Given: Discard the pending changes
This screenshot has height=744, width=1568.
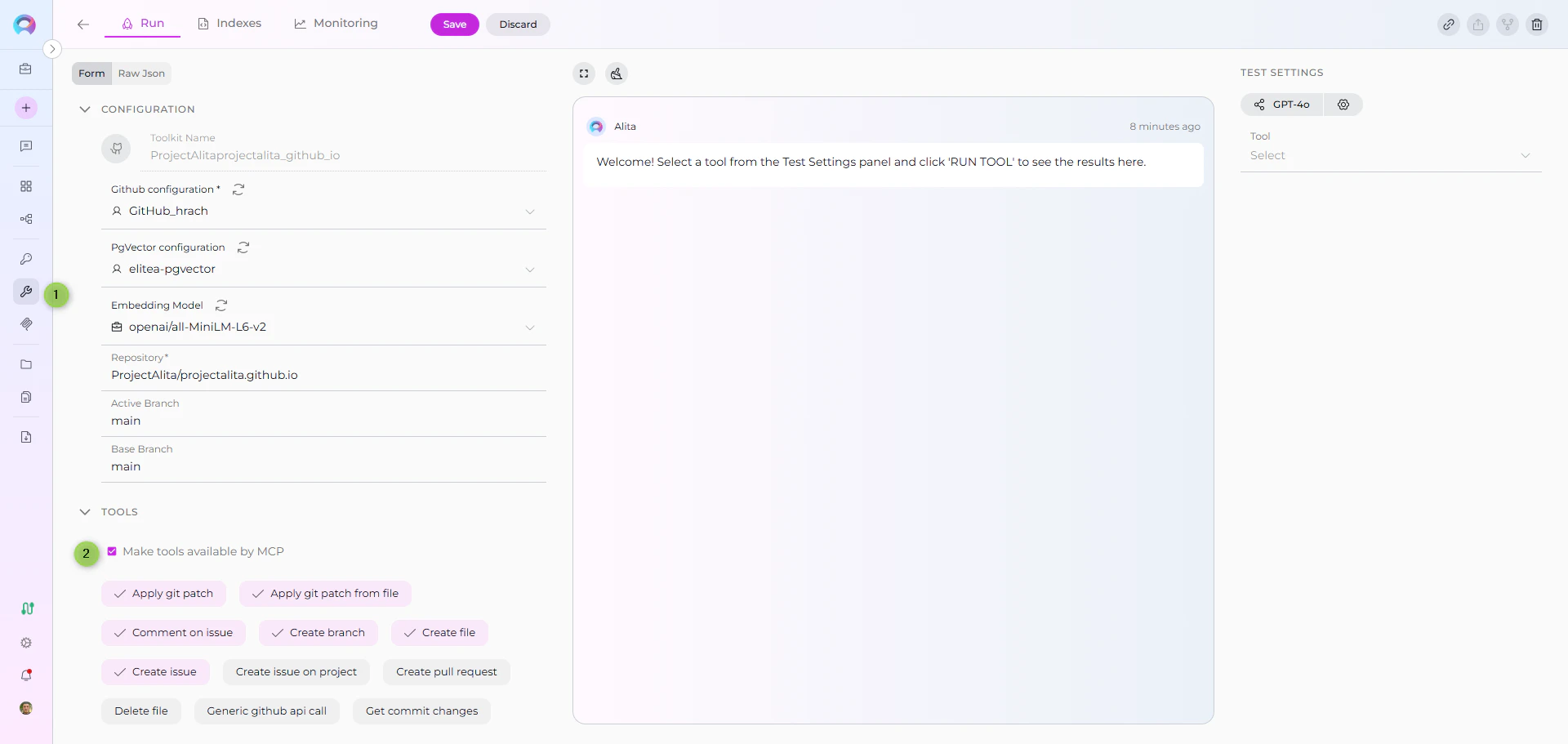Looking at the screenshot, I should click(x=518, y=25).
